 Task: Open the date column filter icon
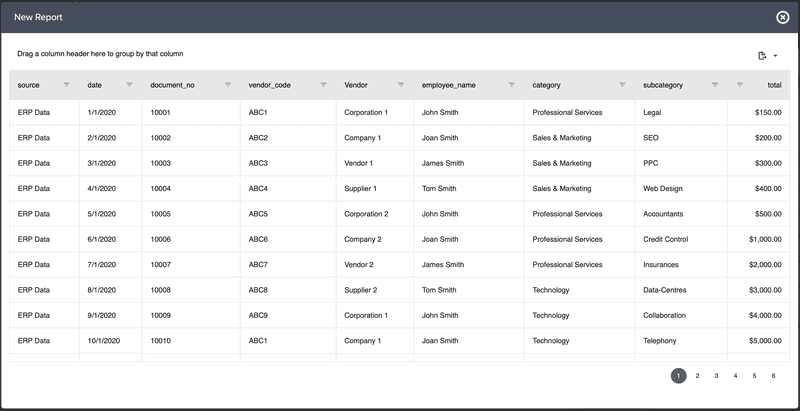(x=130, y=85)
